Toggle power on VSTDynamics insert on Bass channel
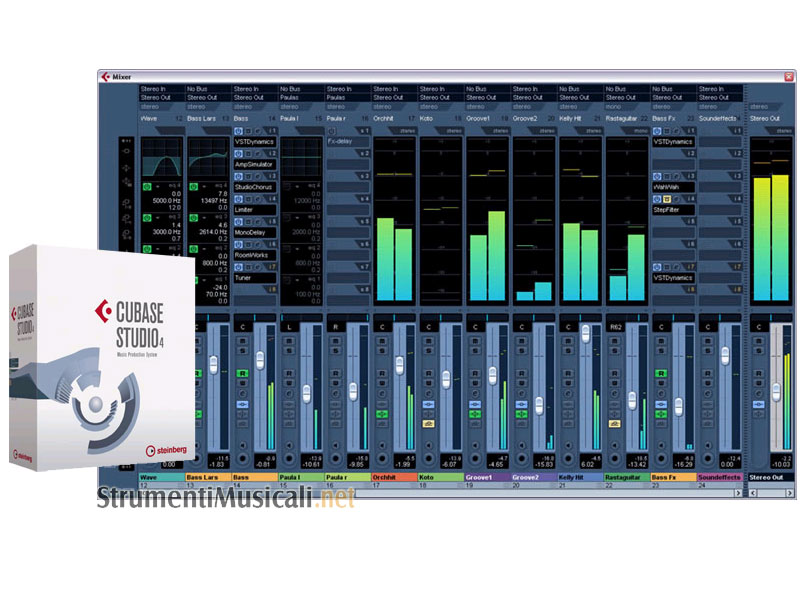The width and height of the screenshot is (800, 600). pos(238,131)
